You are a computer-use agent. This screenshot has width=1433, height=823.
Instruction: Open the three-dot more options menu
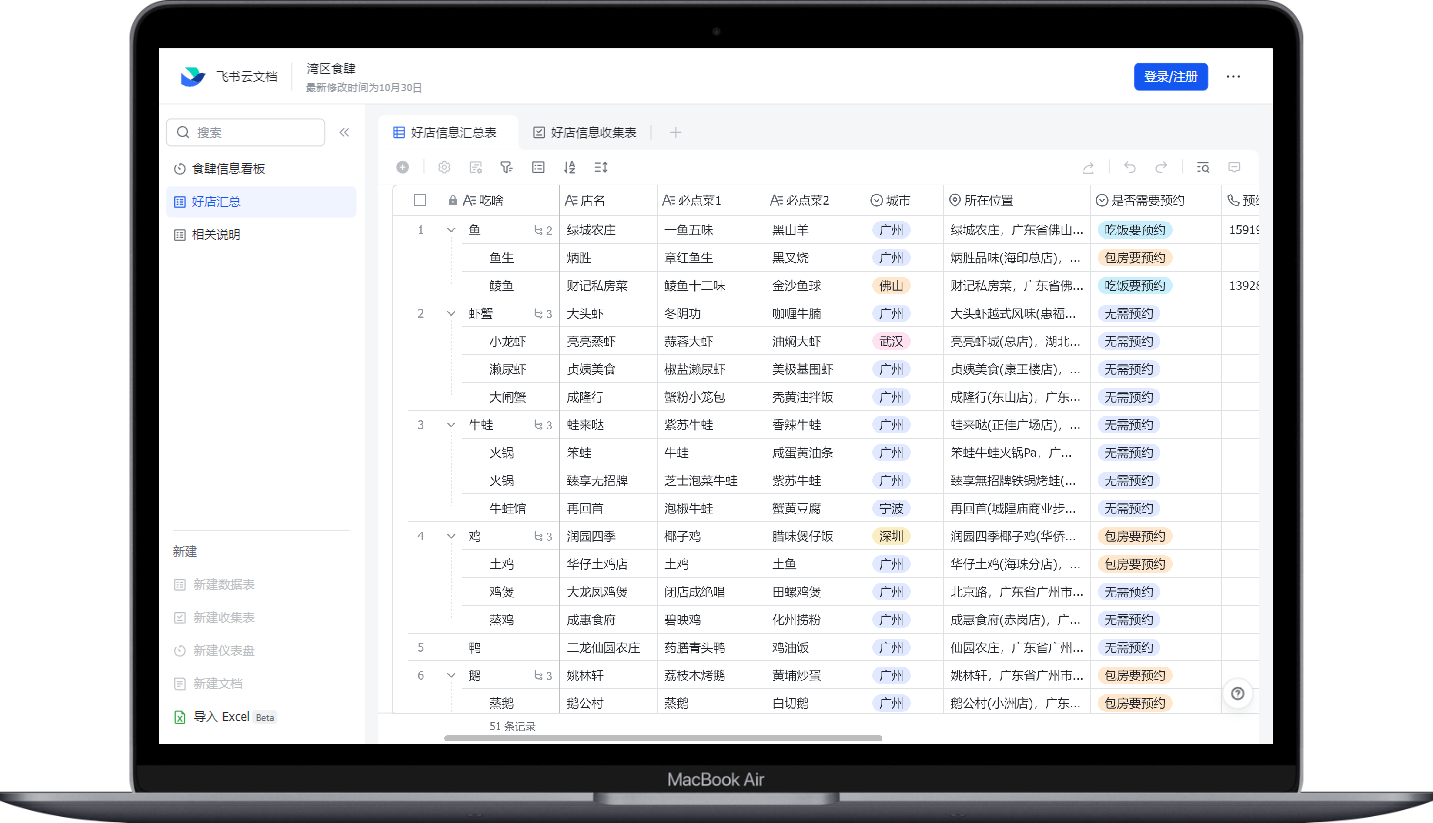(x=1233, y=77)
